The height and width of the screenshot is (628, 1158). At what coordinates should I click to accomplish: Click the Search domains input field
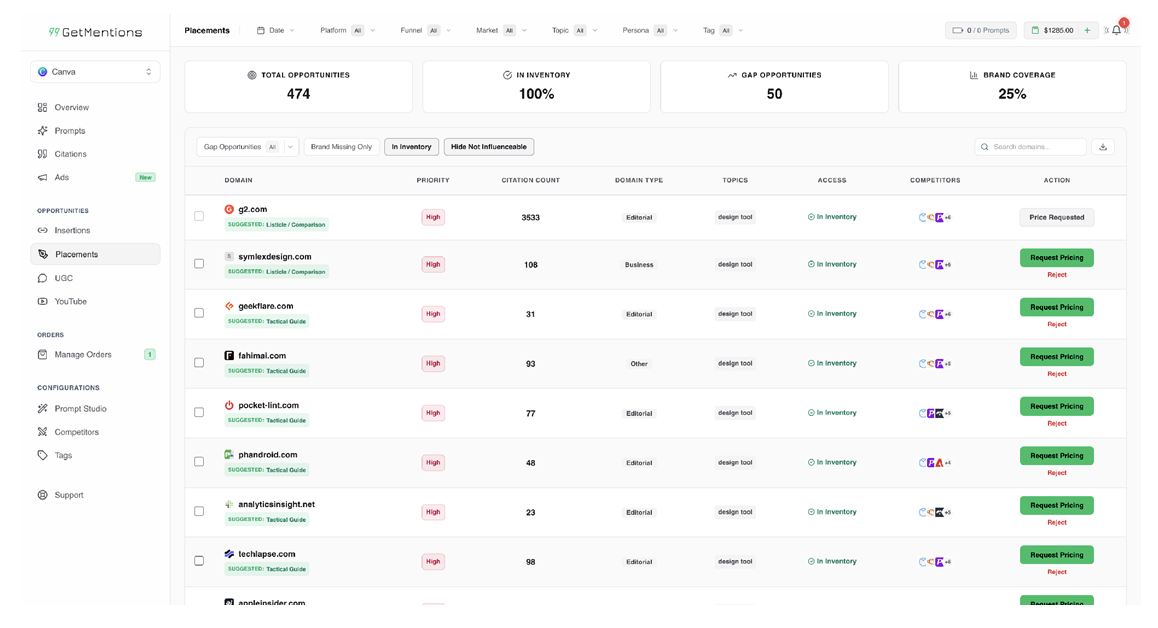[x=1031, y=147]
